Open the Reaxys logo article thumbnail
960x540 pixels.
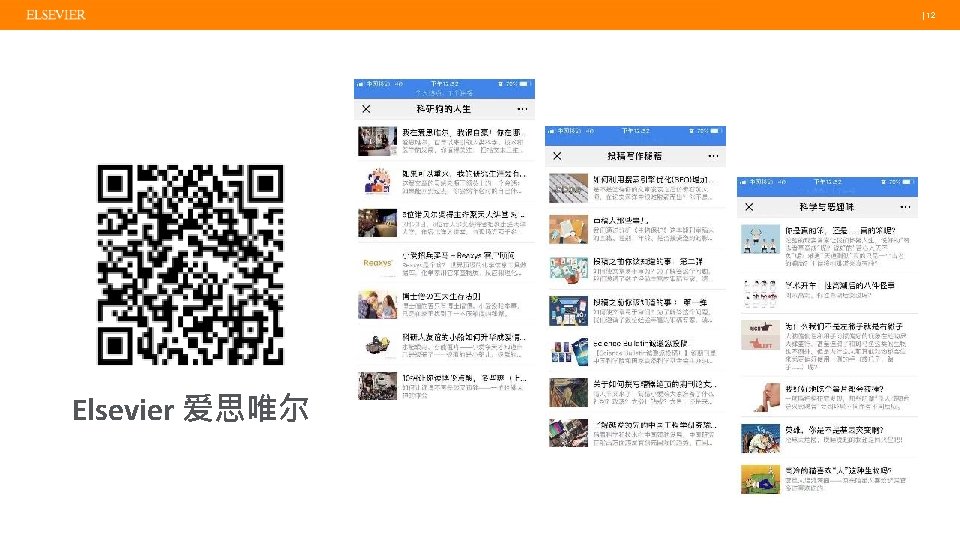point(377,263)
